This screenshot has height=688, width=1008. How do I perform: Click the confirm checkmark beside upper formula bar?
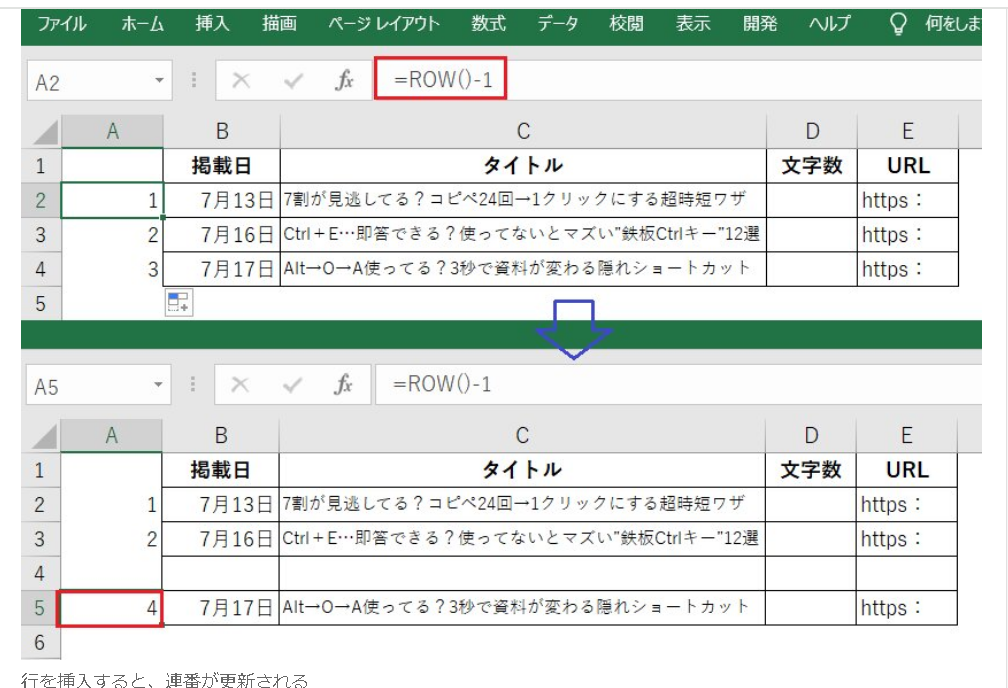(x=293, y=81)
